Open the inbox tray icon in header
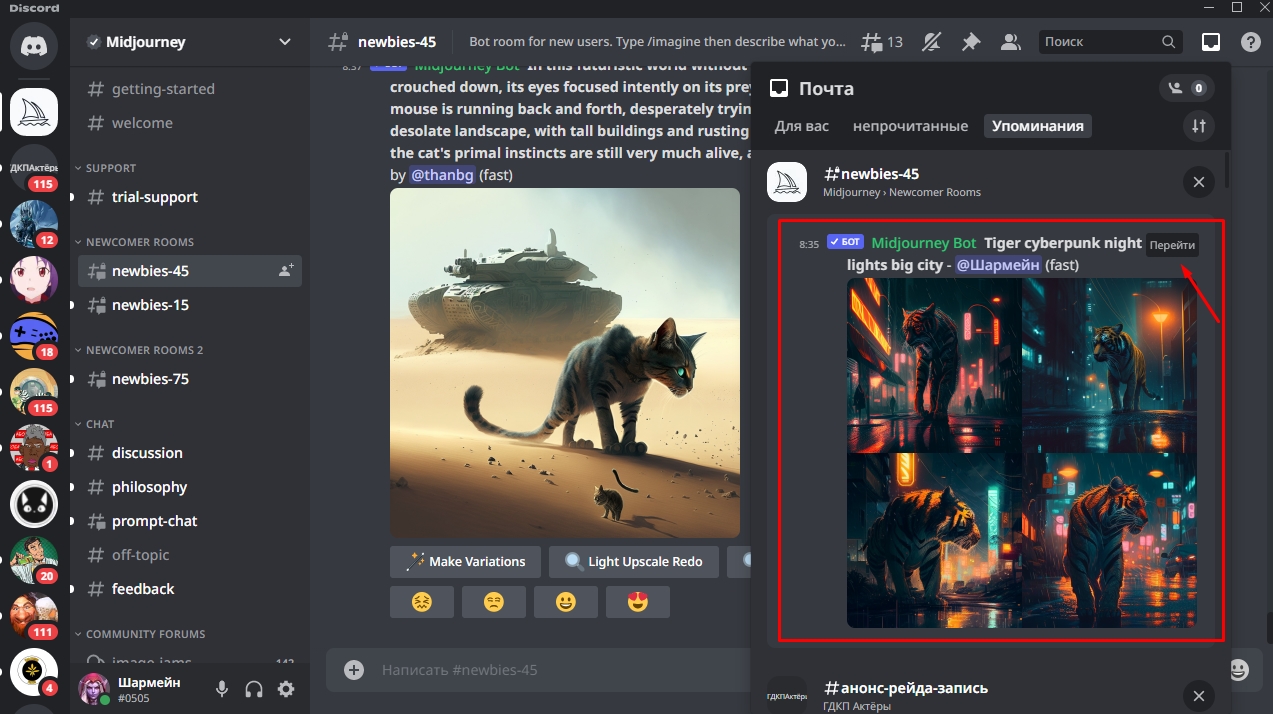 [1211, 42]
